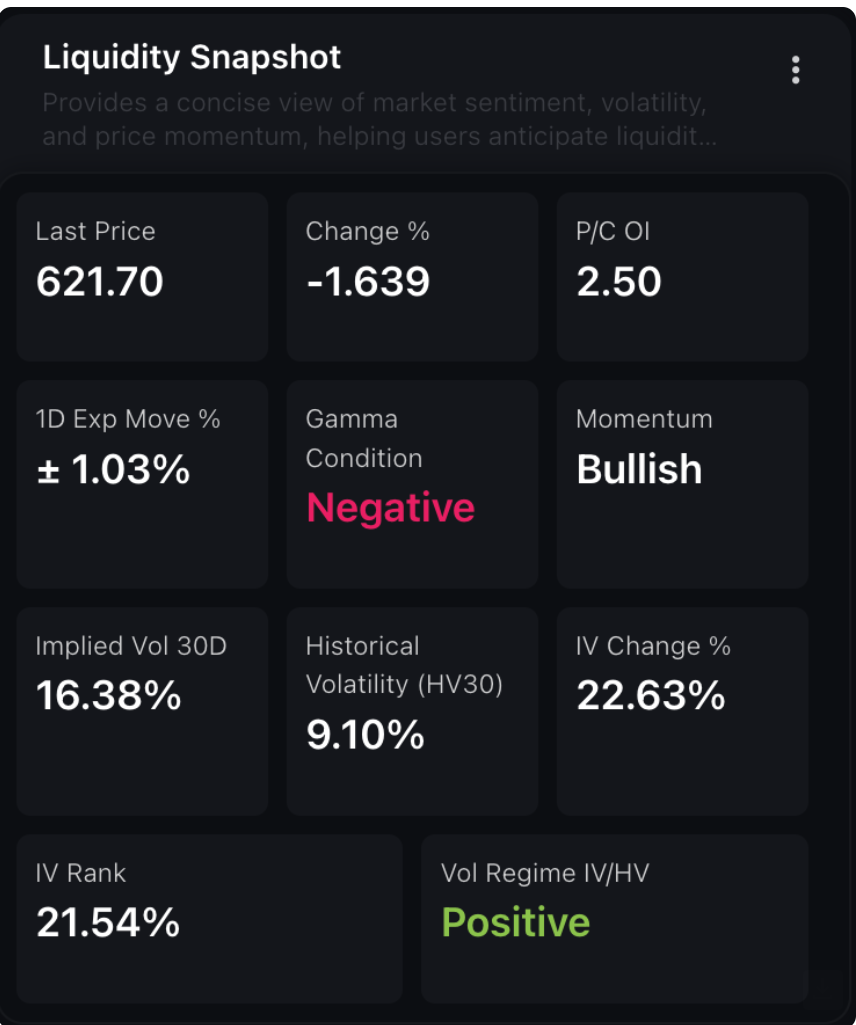Select the Vol Regime IV/HV card

tap(615, 918)
